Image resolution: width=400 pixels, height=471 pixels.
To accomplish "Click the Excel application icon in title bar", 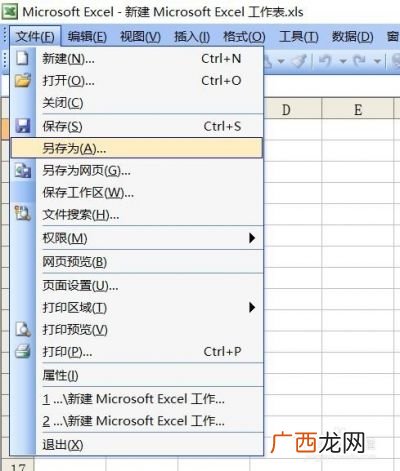I will click(x=9, y=12).
